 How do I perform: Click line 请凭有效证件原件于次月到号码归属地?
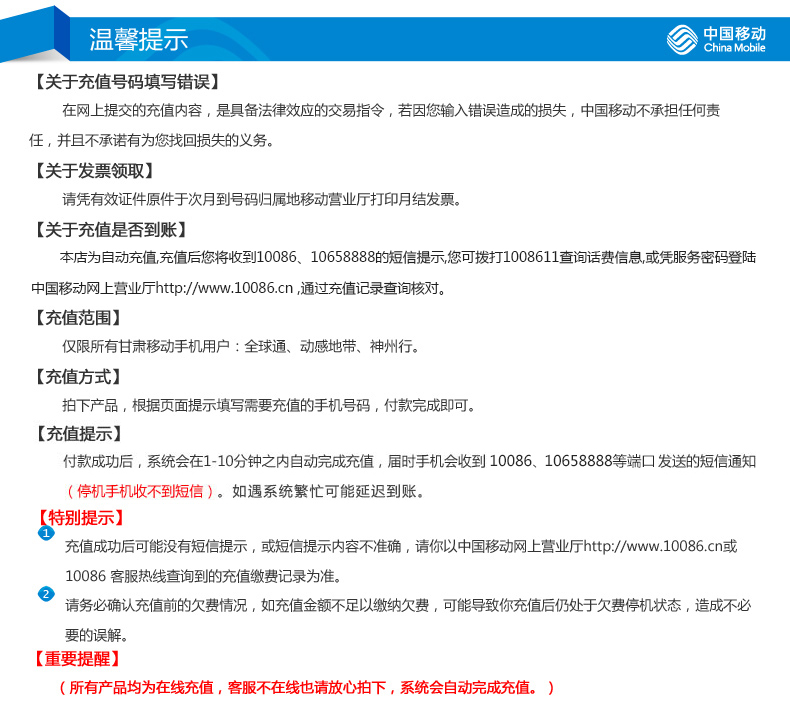261,200
